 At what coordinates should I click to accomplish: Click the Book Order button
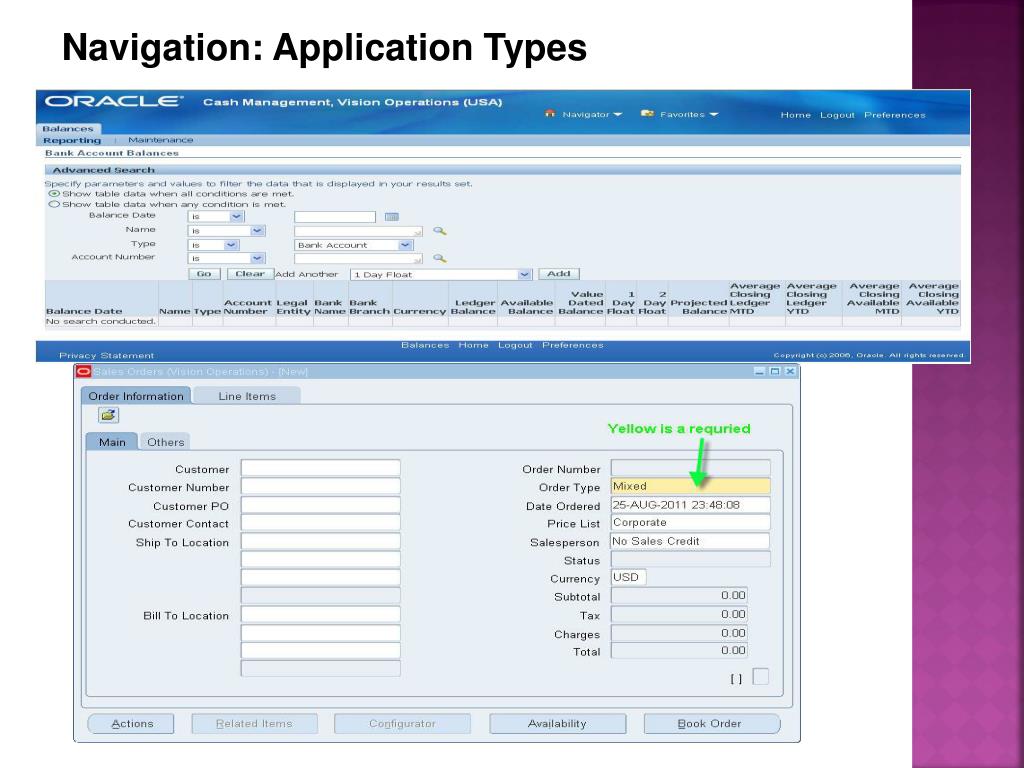[712, 724]
